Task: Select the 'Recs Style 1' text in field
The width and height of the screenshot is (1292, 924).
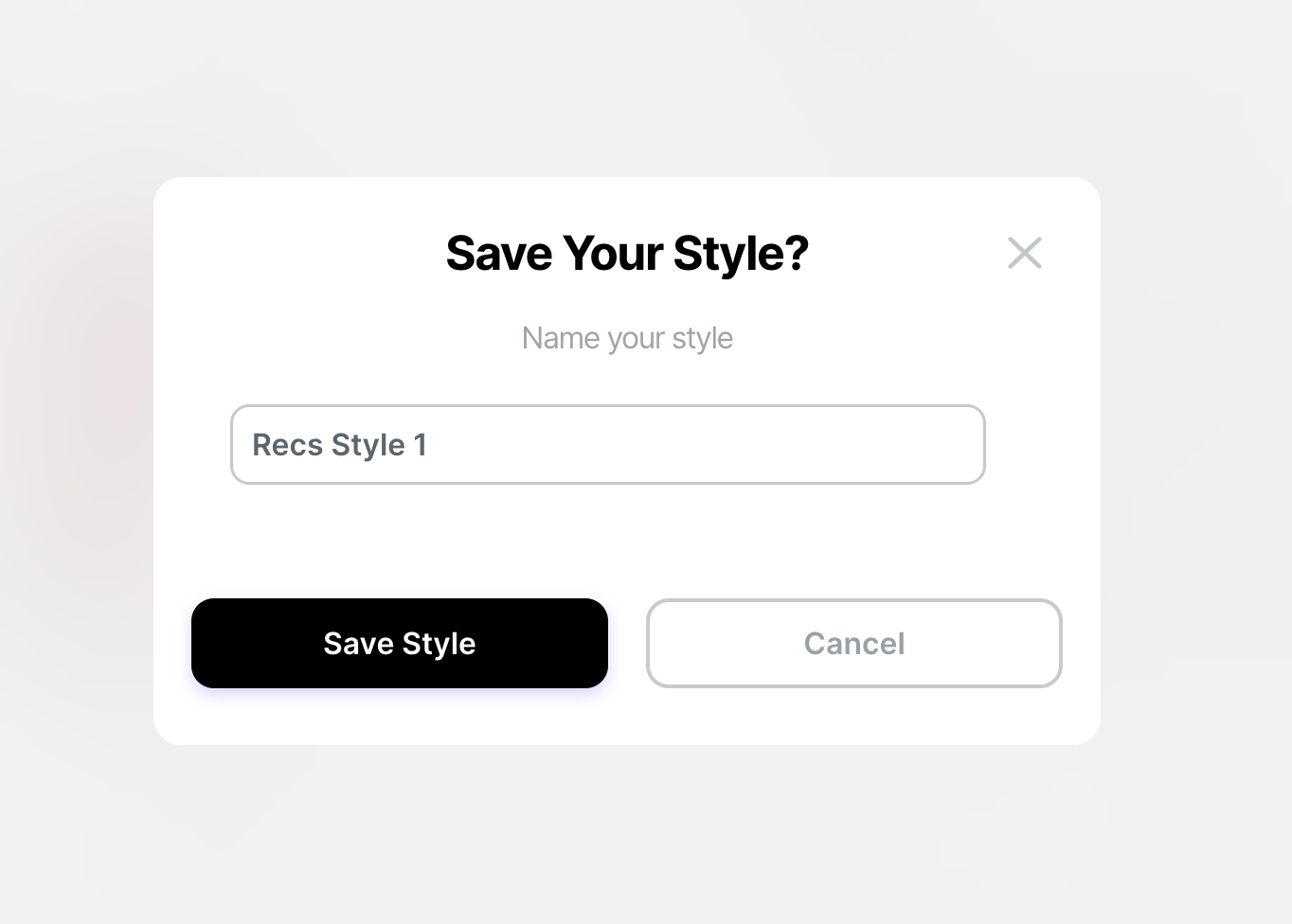Action: click(339, 445)
